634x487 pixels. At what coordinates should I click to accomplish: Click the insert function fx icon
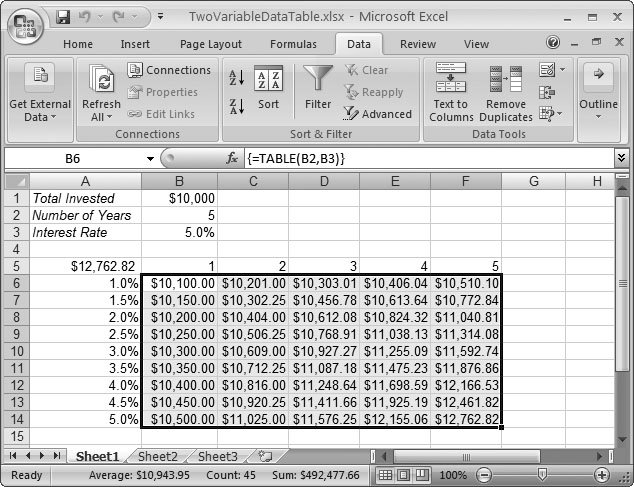(x=232, y=158)
